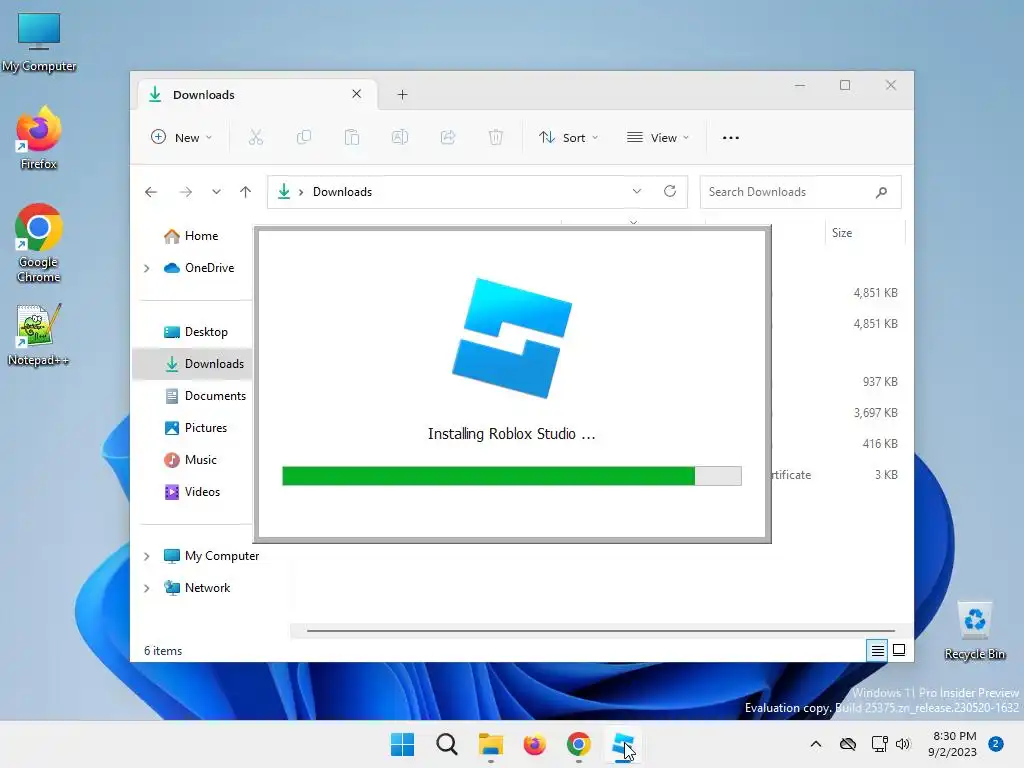The image size is (1024, 768).
Task: Open the Sort dropdown menu
Action: [x=568, y=138]
